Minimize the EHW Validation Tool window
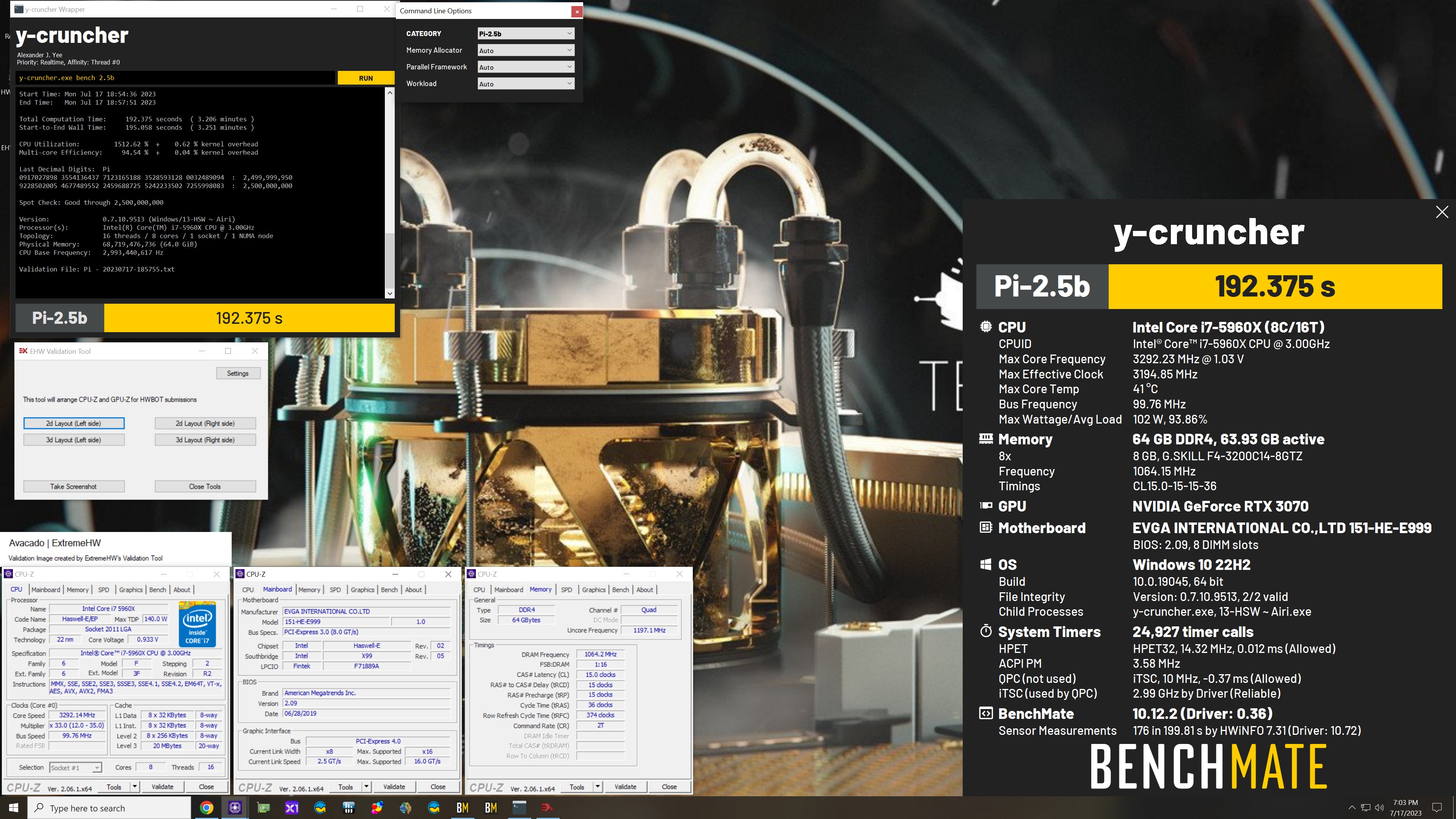Image resolution: width=1456 pixels, height=819 pixels. pyautogui.click(x=202, y=351)
